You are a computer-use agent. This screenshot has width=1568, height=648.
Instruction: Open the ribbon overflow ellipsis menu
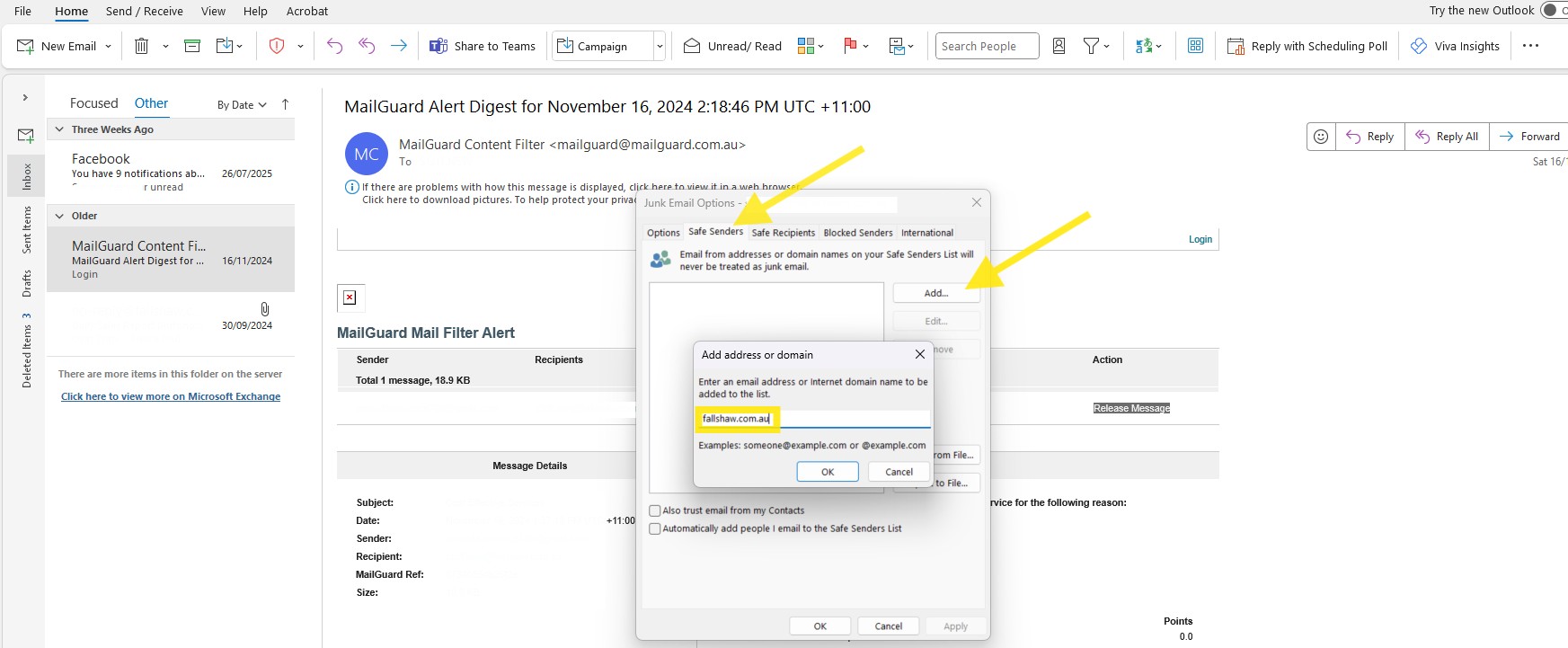pos(1531,46)
